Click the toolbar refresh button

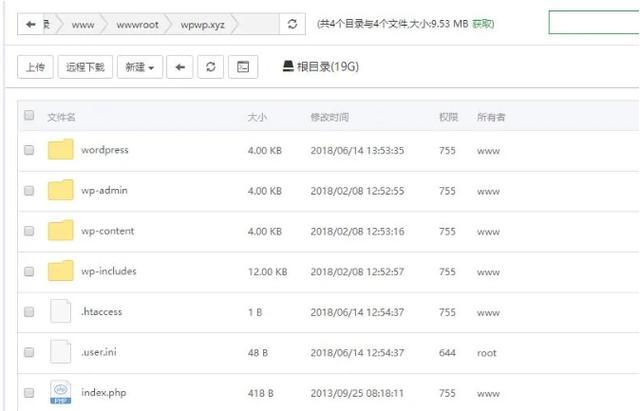click(210, 67)
